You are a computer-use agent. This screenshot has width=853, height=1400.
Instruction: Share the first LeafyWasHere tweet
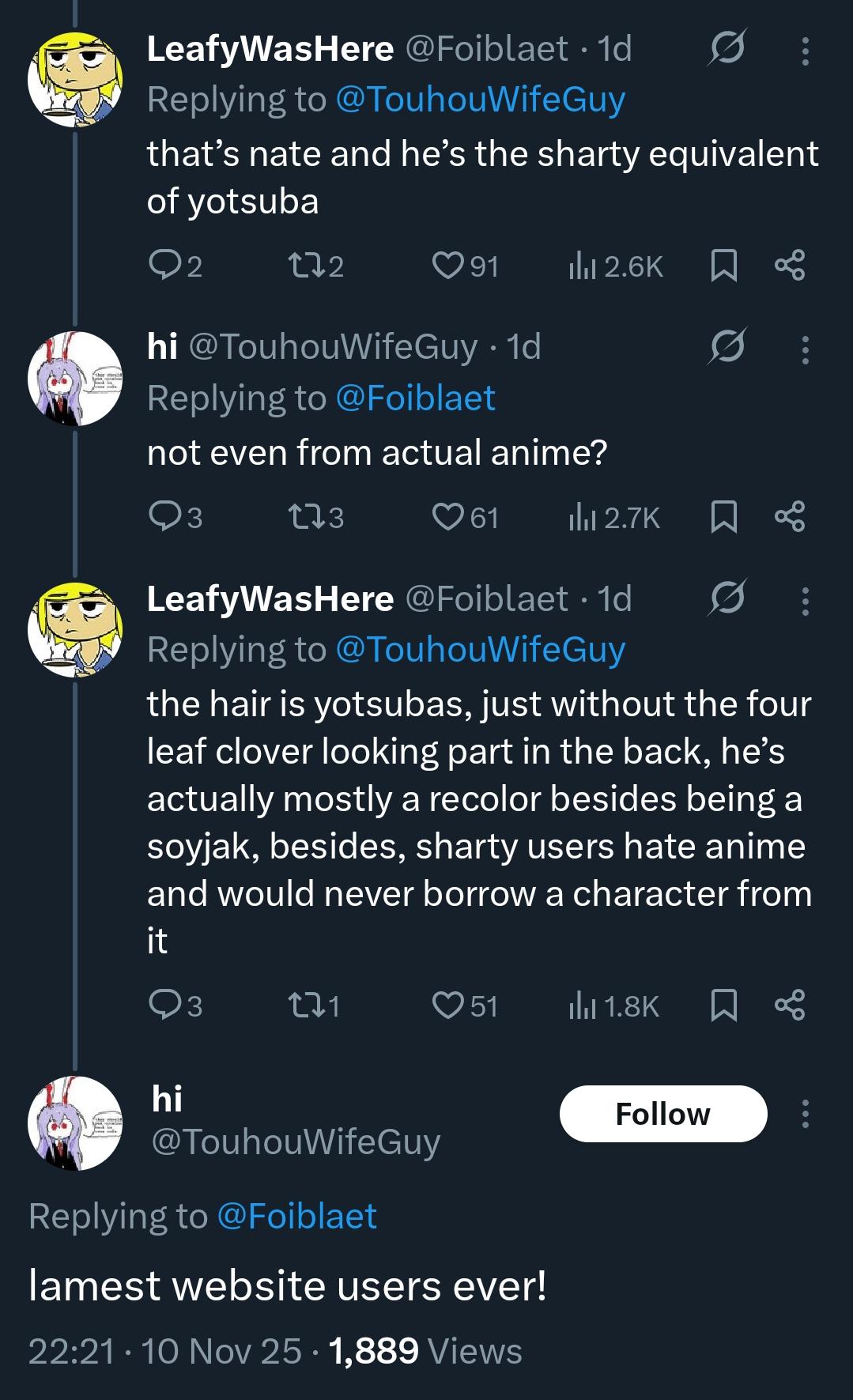point(789,266)
